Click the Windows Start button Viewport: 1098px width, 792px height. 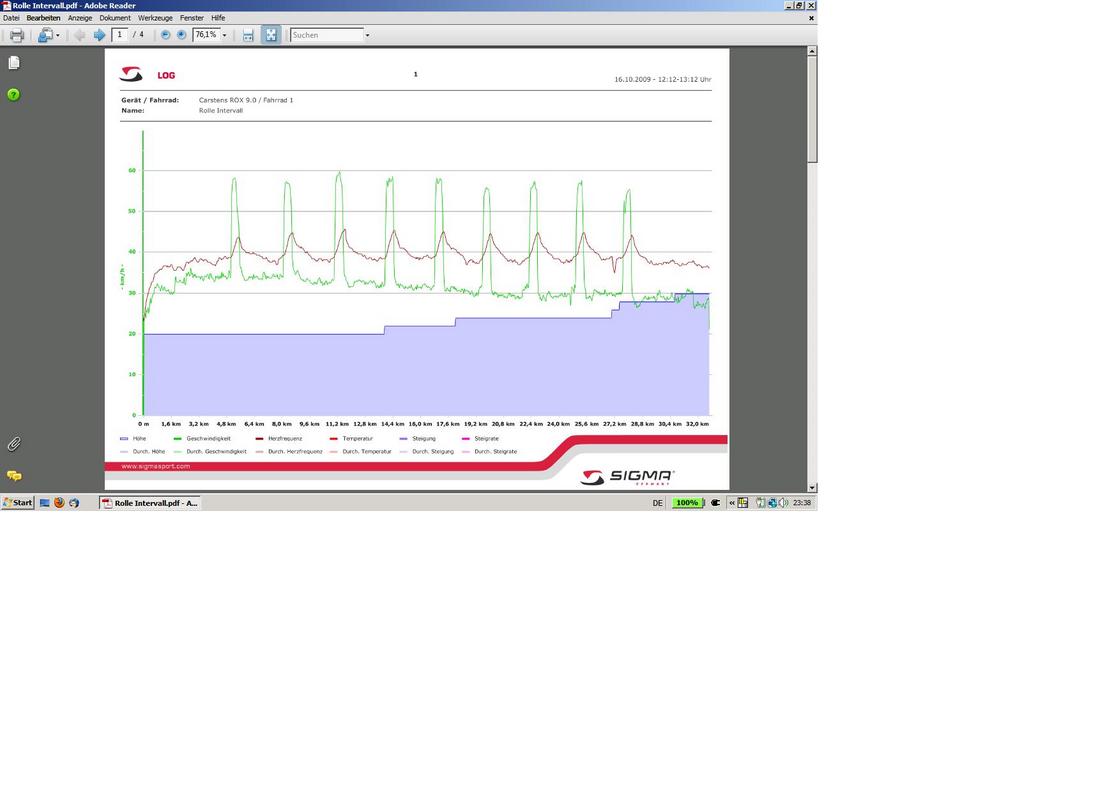17,503
